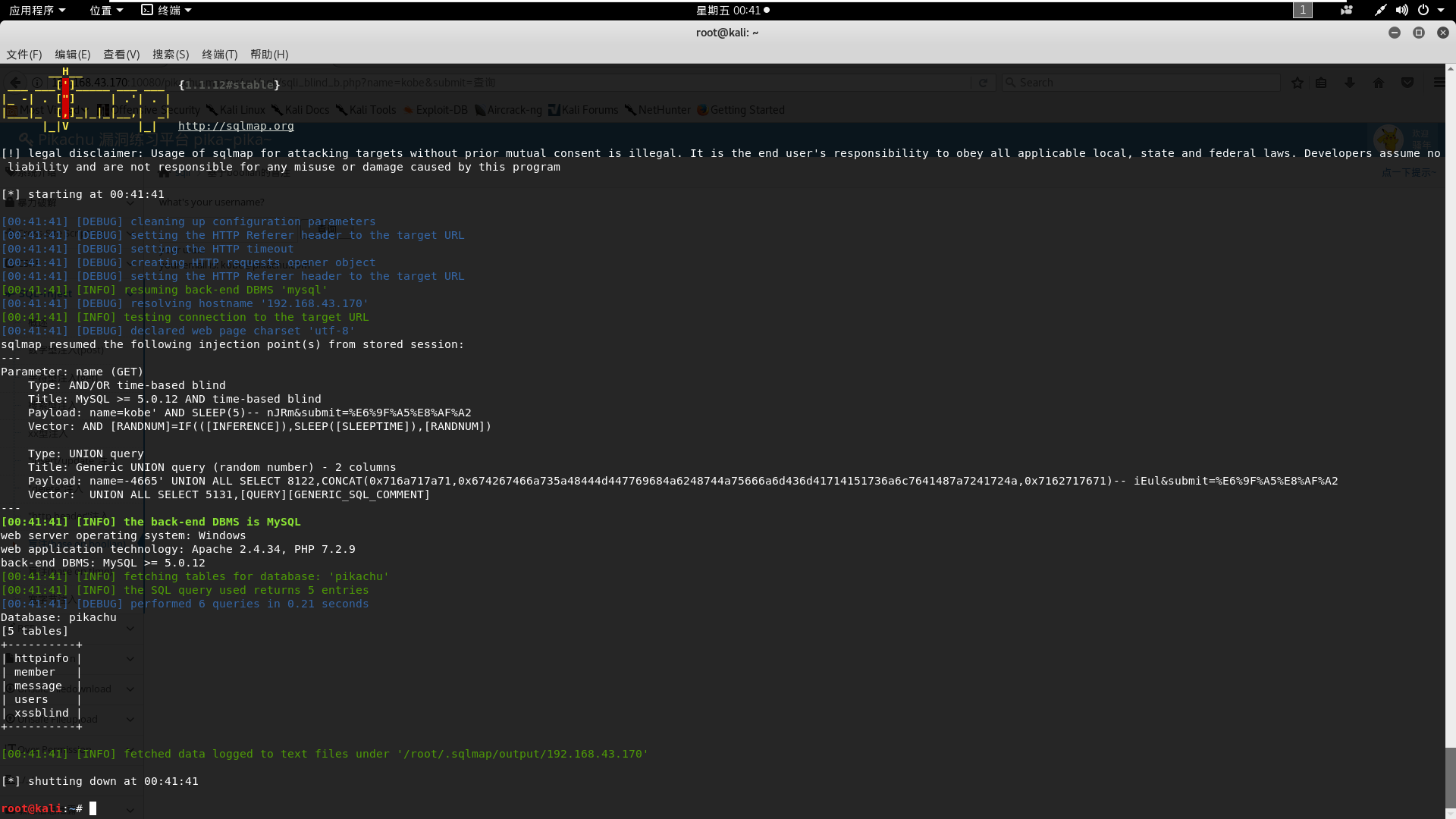Open the 文件(F) menu
The width and height of the screenshot is (1456, 819).
click(24, 55)
